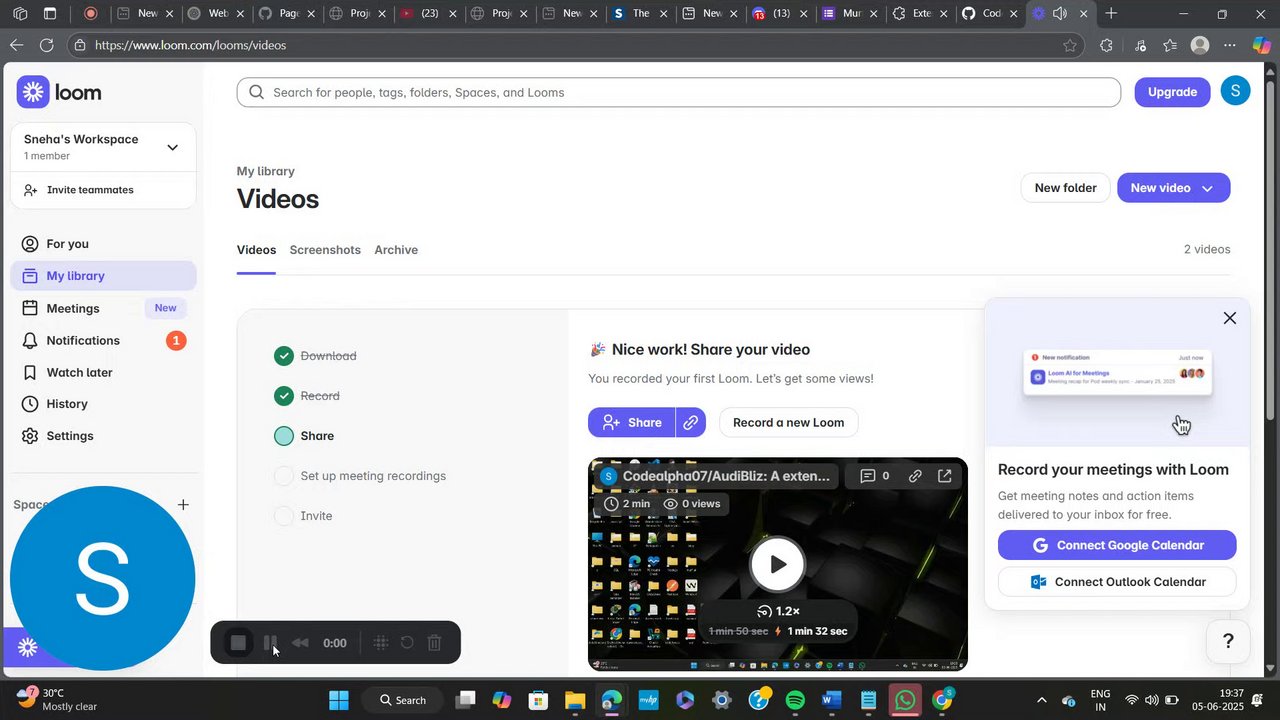Pause the Loom recording

[x=270, y=643]
